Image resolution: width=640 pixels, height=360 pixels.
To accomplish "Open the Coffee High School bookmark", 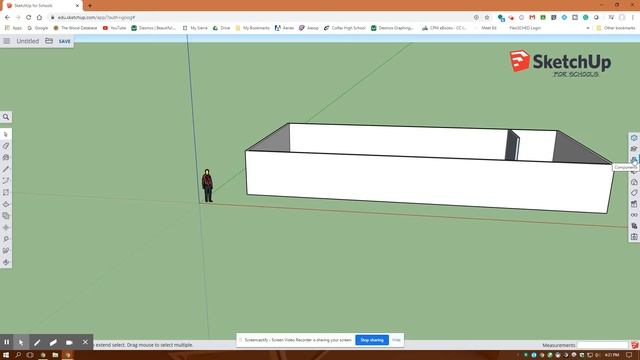I will click(x=345, y=28).
